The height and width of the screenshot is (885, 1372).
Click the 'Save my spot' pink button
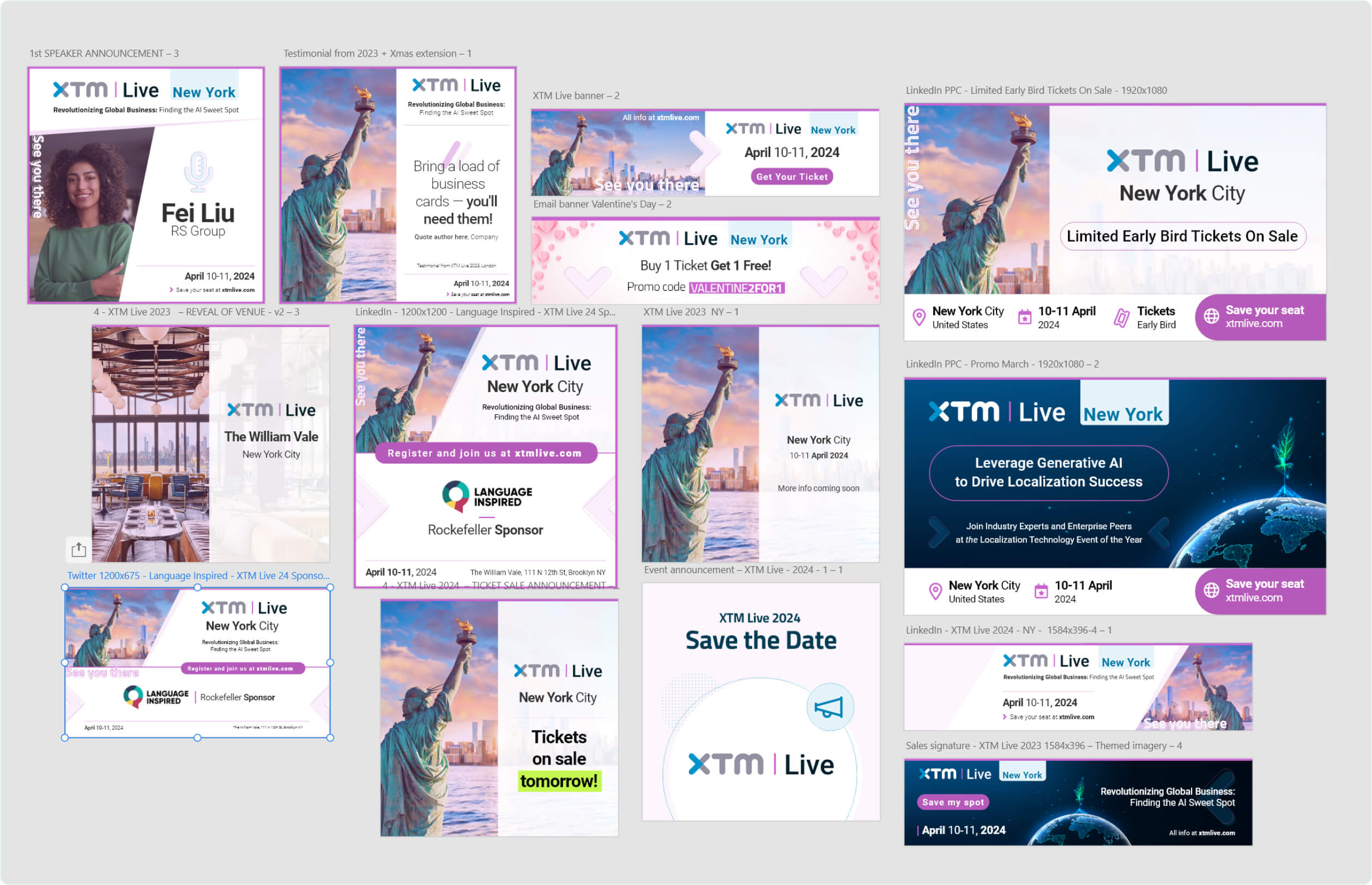click(952, 802)
